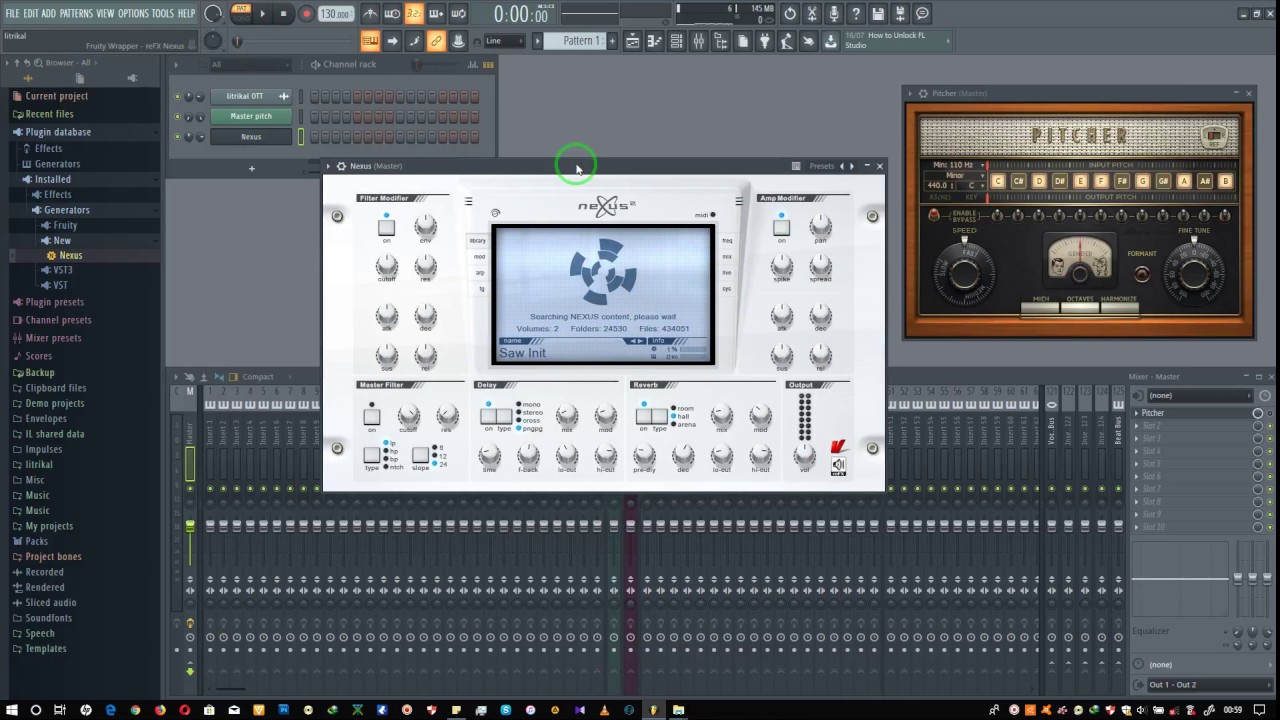Click the Chrome icon in the taskbar
This screenshot has width=1280, height=720.
pos(135,710)
